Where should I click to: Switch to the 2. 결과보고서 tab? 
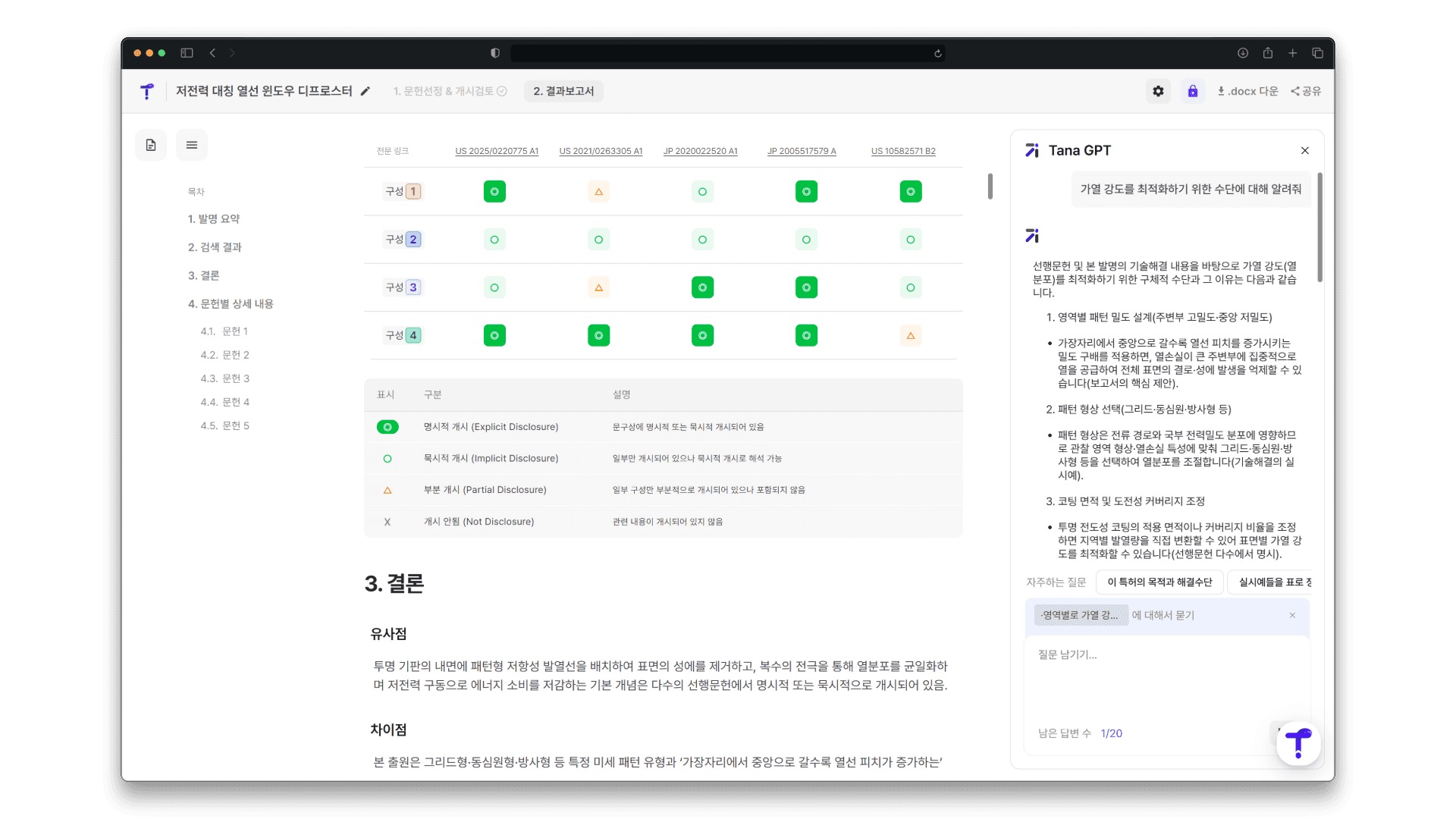(563, 91)
